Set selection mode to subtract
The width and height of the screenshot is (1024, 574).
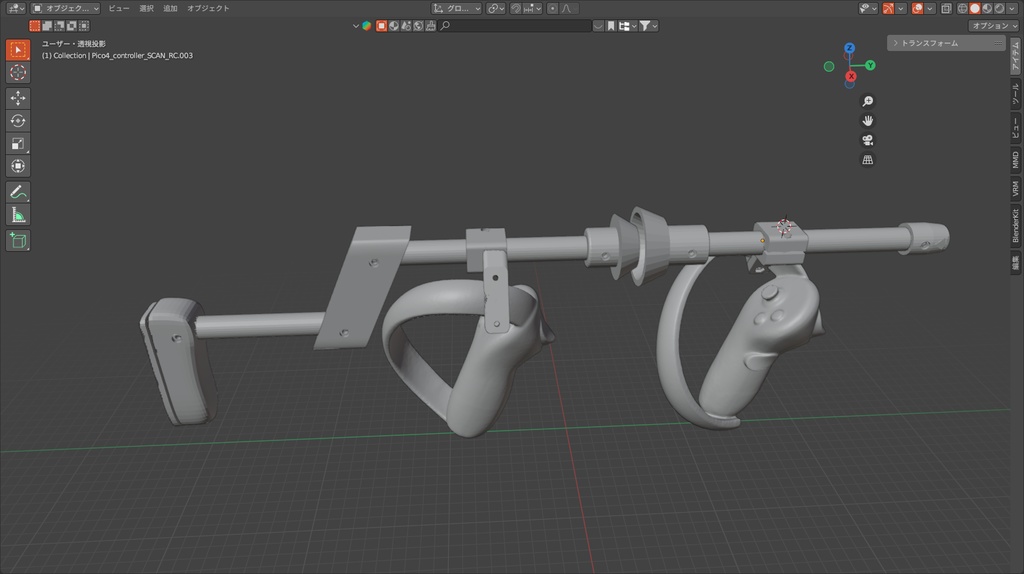(x=59, y=25)
